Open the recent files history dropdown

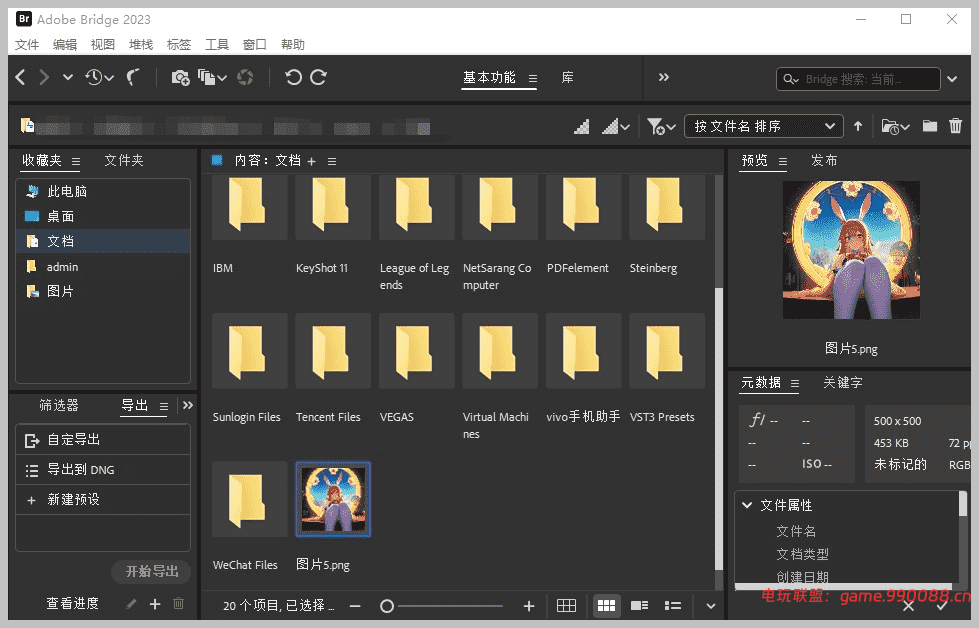pos(100,77)
